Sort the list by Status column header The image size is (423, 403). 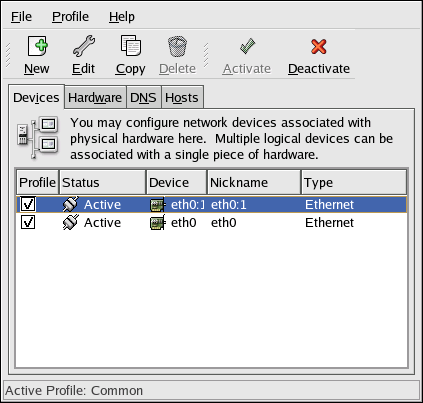coord(102,182)
